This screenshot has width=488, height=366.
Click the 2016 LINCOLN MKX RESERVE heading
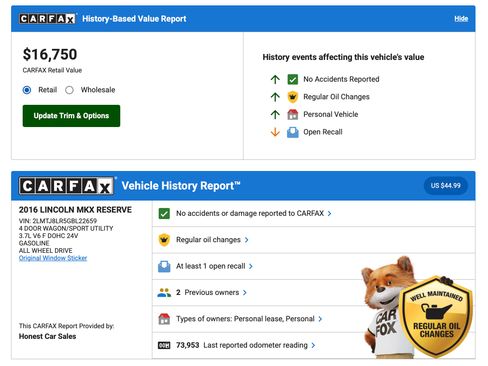(x=75, y=210)
